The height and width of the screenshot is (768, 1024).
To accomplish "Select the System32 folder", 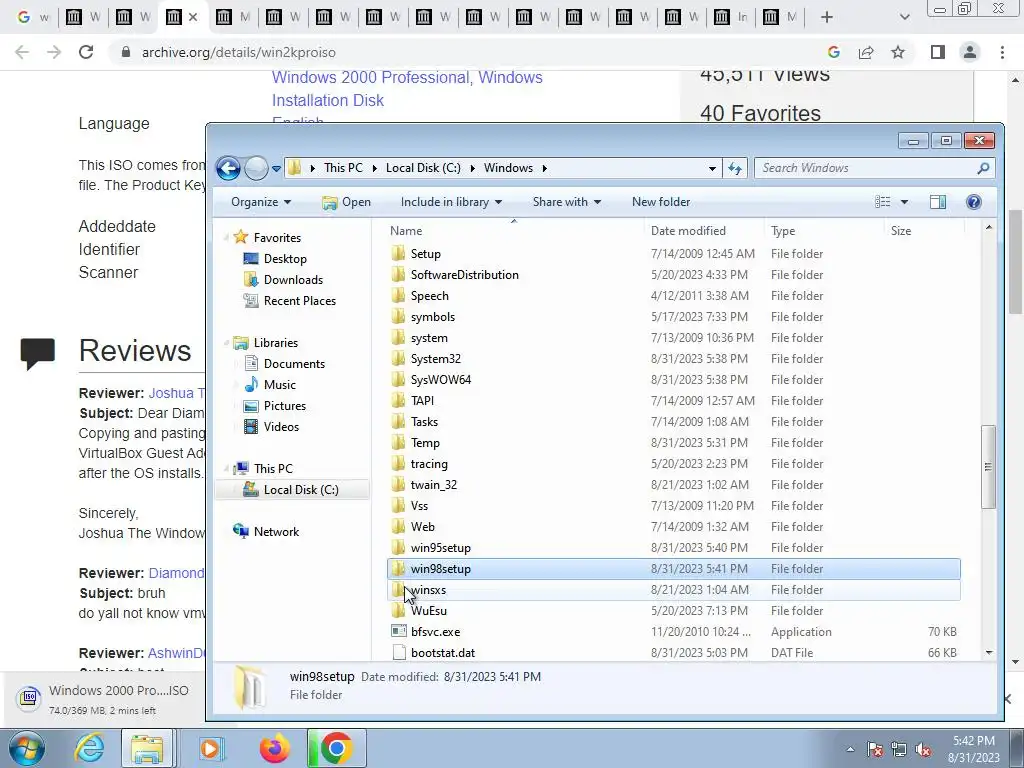I will pos(436,359).
